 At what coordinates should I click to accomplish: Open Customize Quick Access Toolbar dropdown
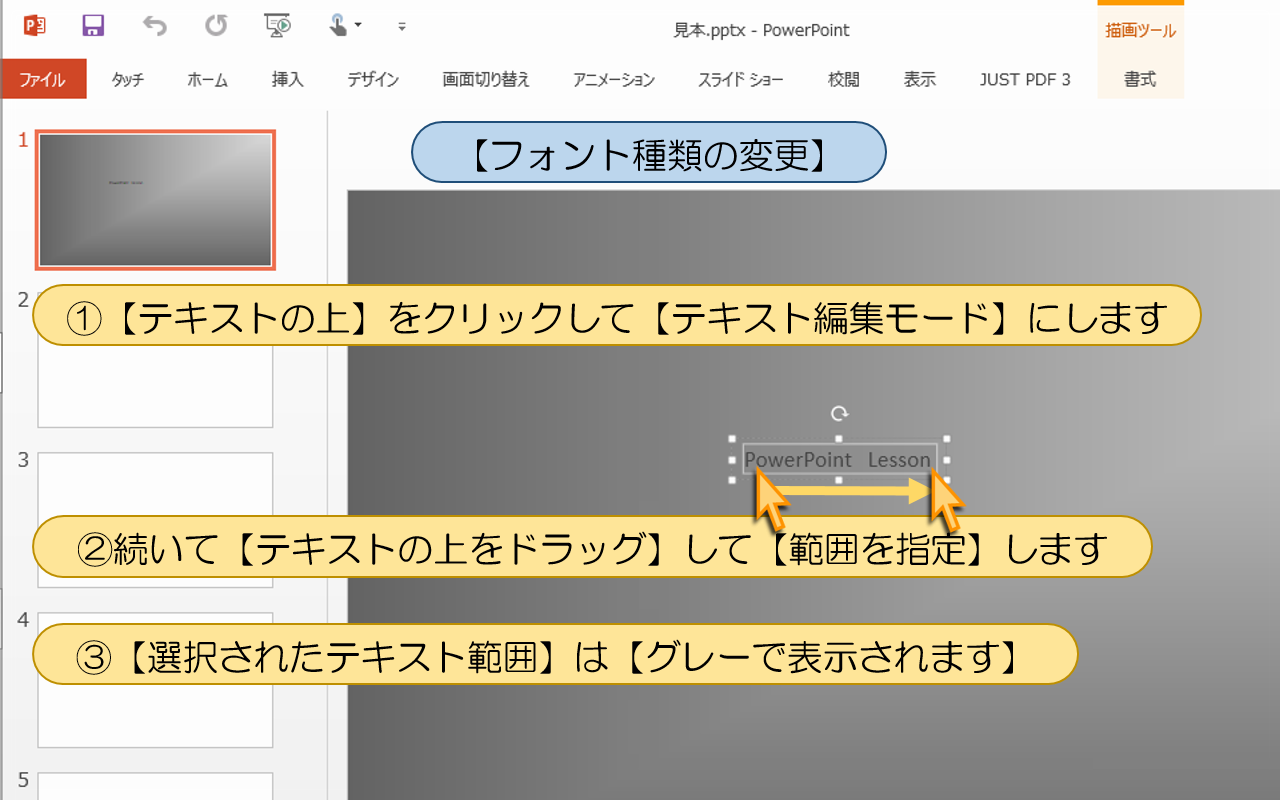pyautogui.click(x=402, y=26)
